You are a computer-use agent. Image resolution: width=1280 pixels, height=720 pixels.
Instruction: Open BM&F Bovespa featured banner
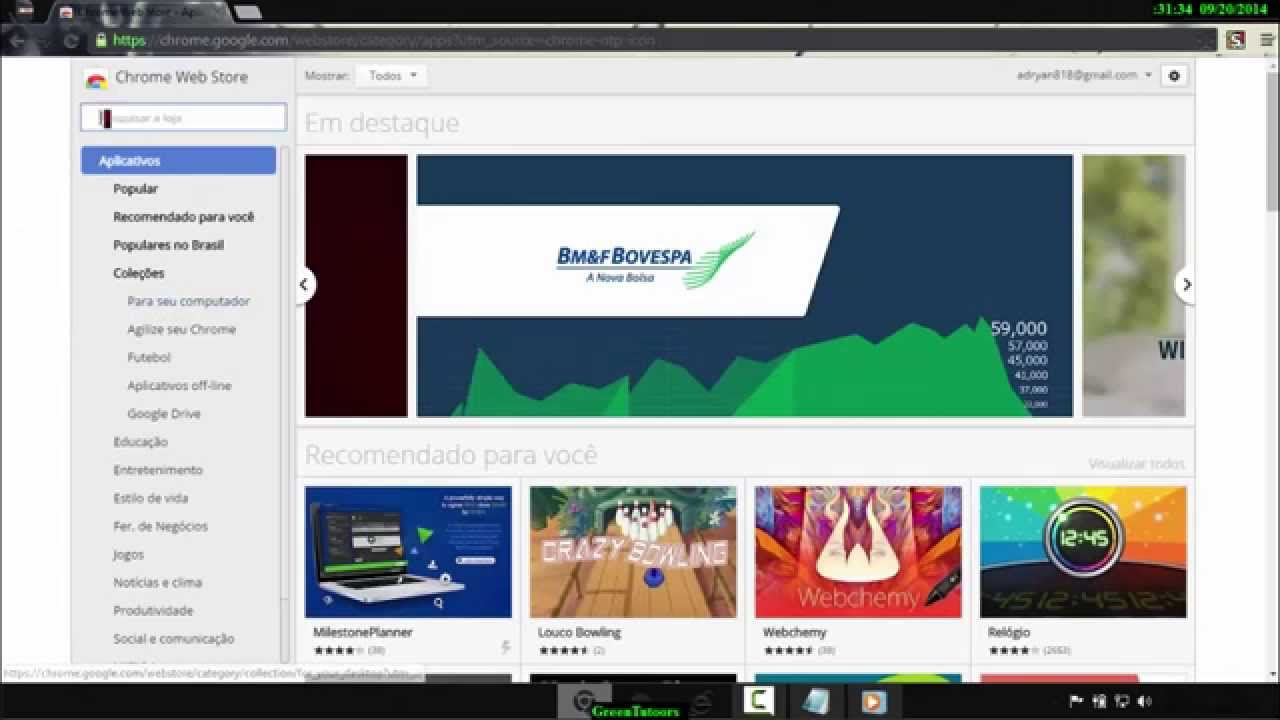[744, 285]
